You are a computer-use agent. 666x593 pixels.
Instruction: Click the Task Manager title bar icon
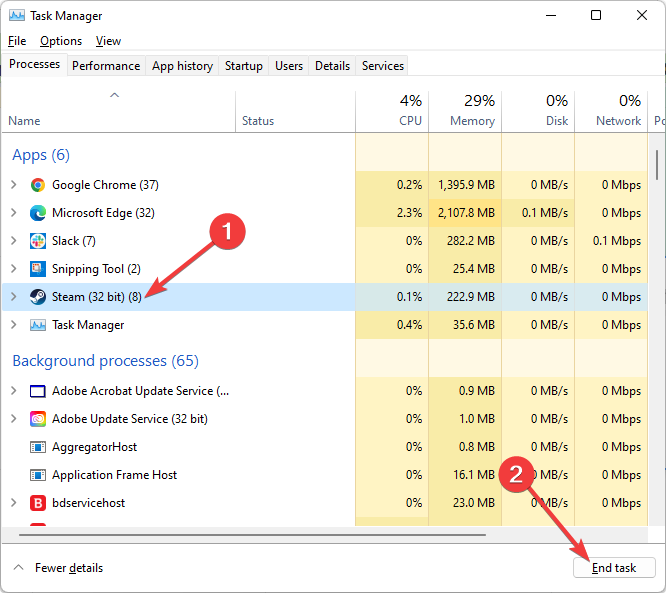pyautogui.click(x=17, y=16)
